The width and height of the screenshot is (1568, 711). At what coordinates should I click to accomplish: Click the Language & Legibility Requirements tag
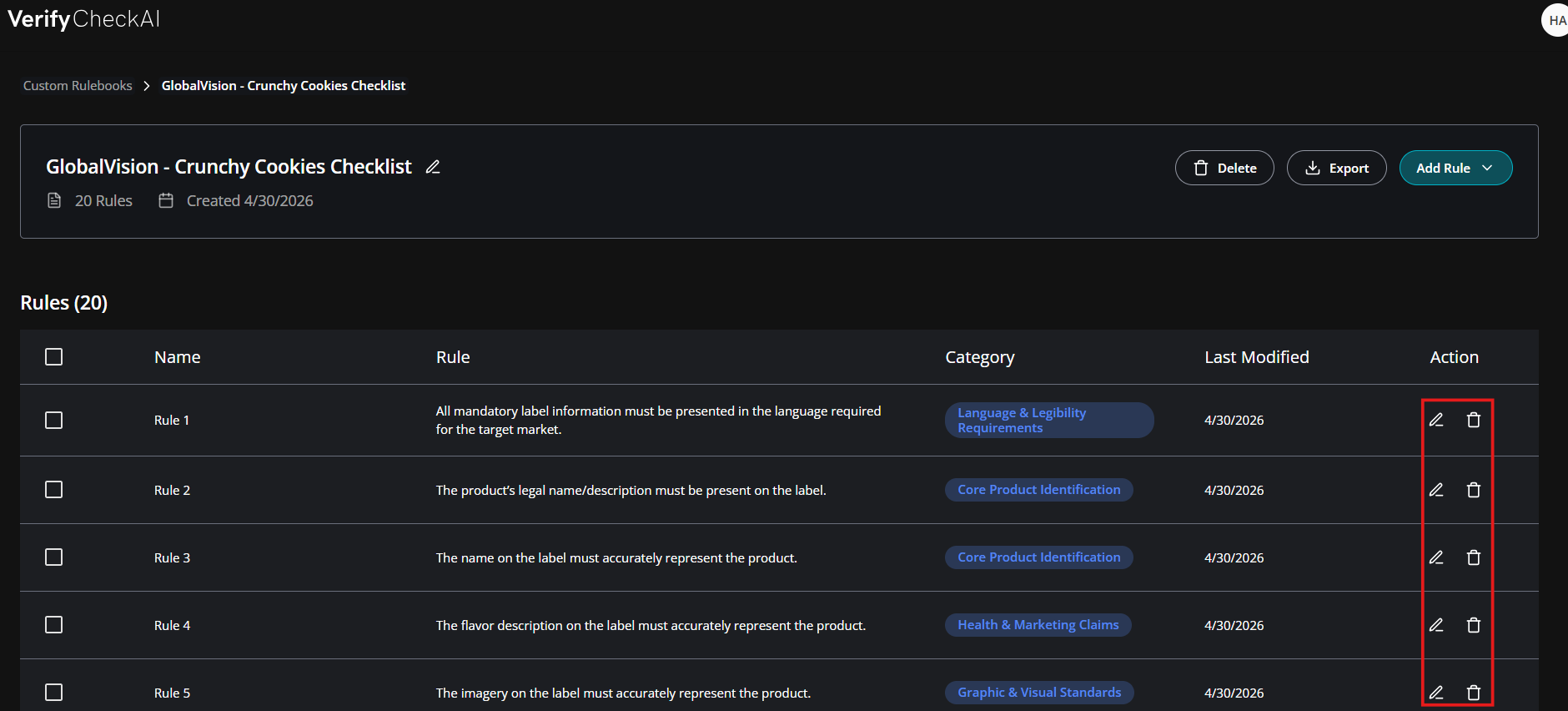[1049, 420]
